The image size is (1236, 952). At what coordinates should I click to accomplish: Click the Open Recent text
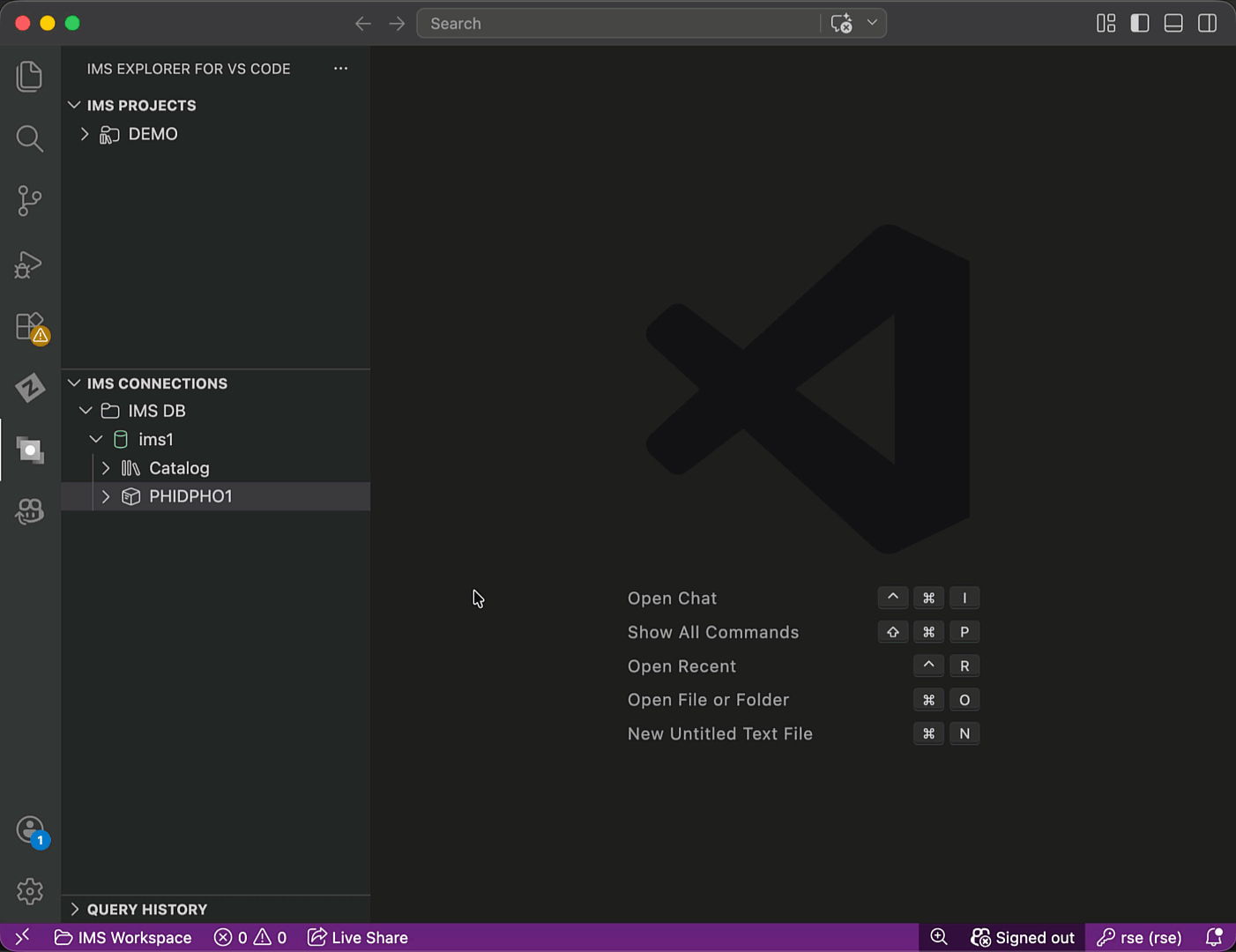(x=681, y=666)
